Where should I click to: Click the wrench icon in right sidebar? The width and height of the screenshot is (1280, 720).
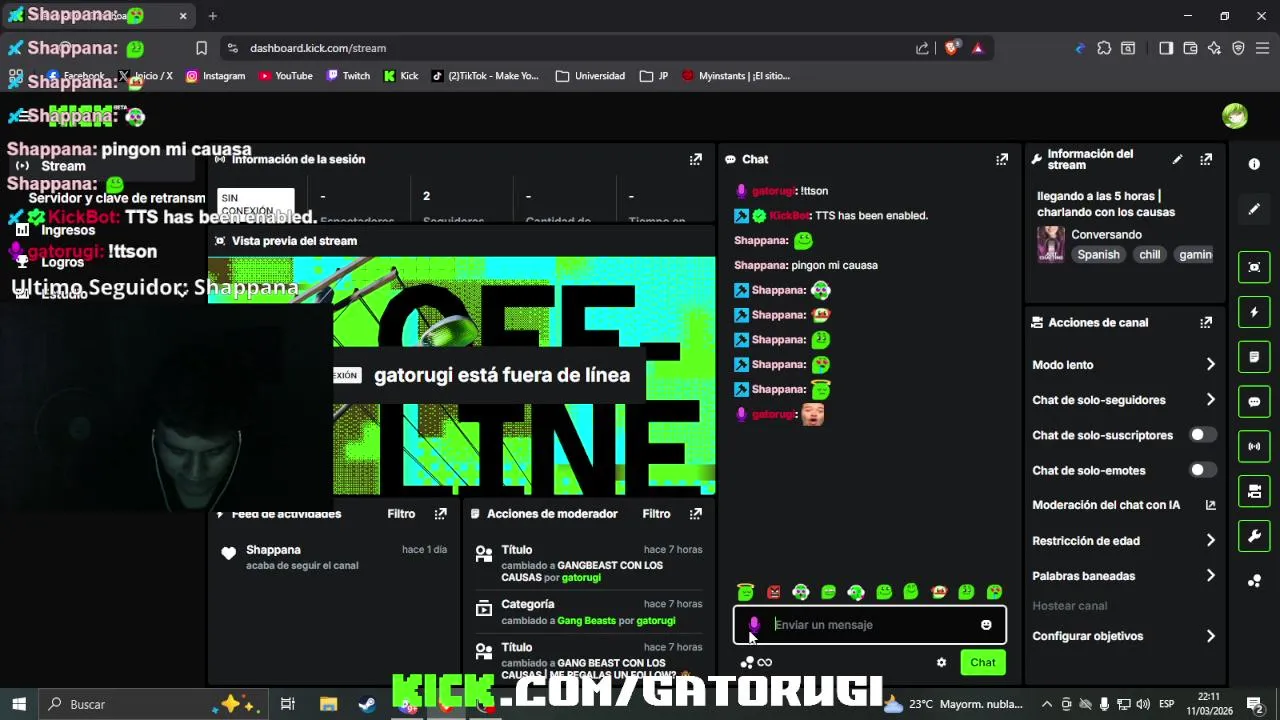[x=1254, y=536]
